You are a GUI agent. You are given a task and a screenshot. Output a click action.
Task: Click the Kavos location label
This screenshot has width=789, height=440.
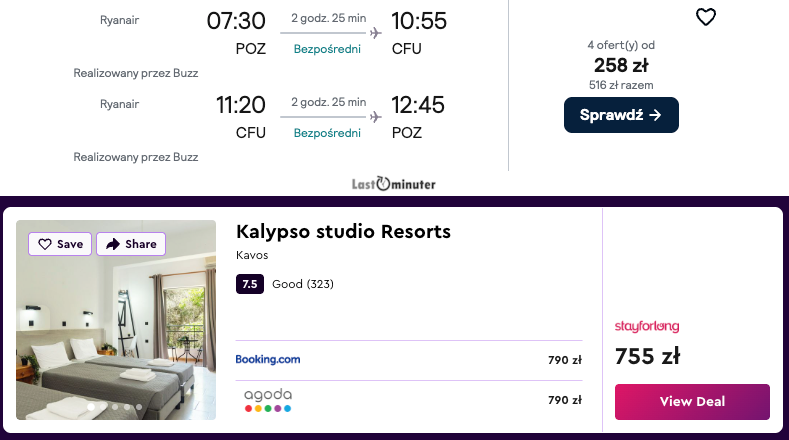point(253,255)
